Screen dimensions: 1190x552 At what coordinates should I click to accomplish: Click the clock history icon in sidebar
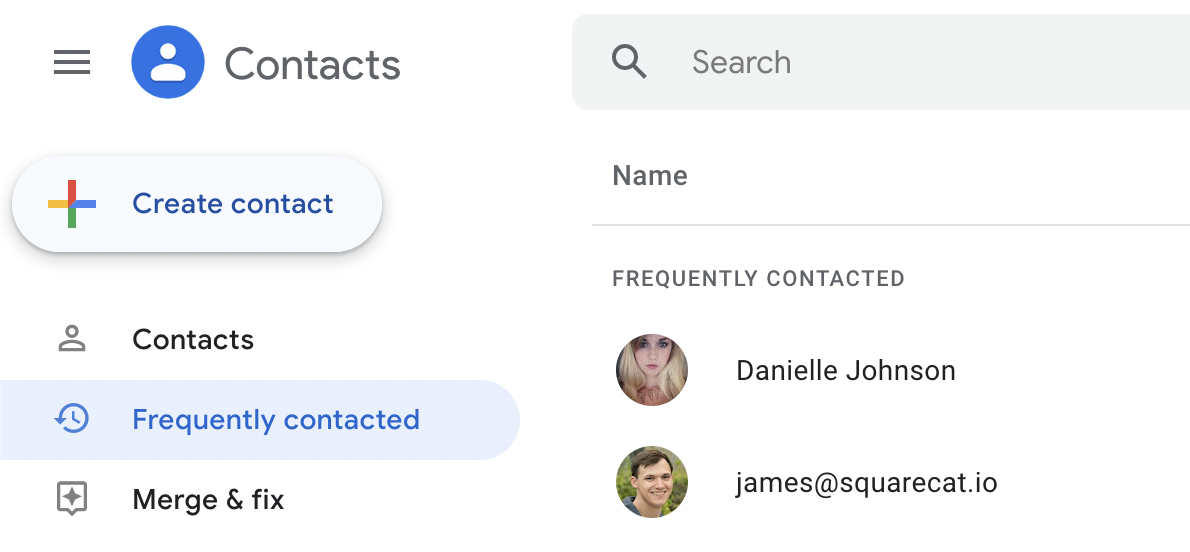pos(72,419)
